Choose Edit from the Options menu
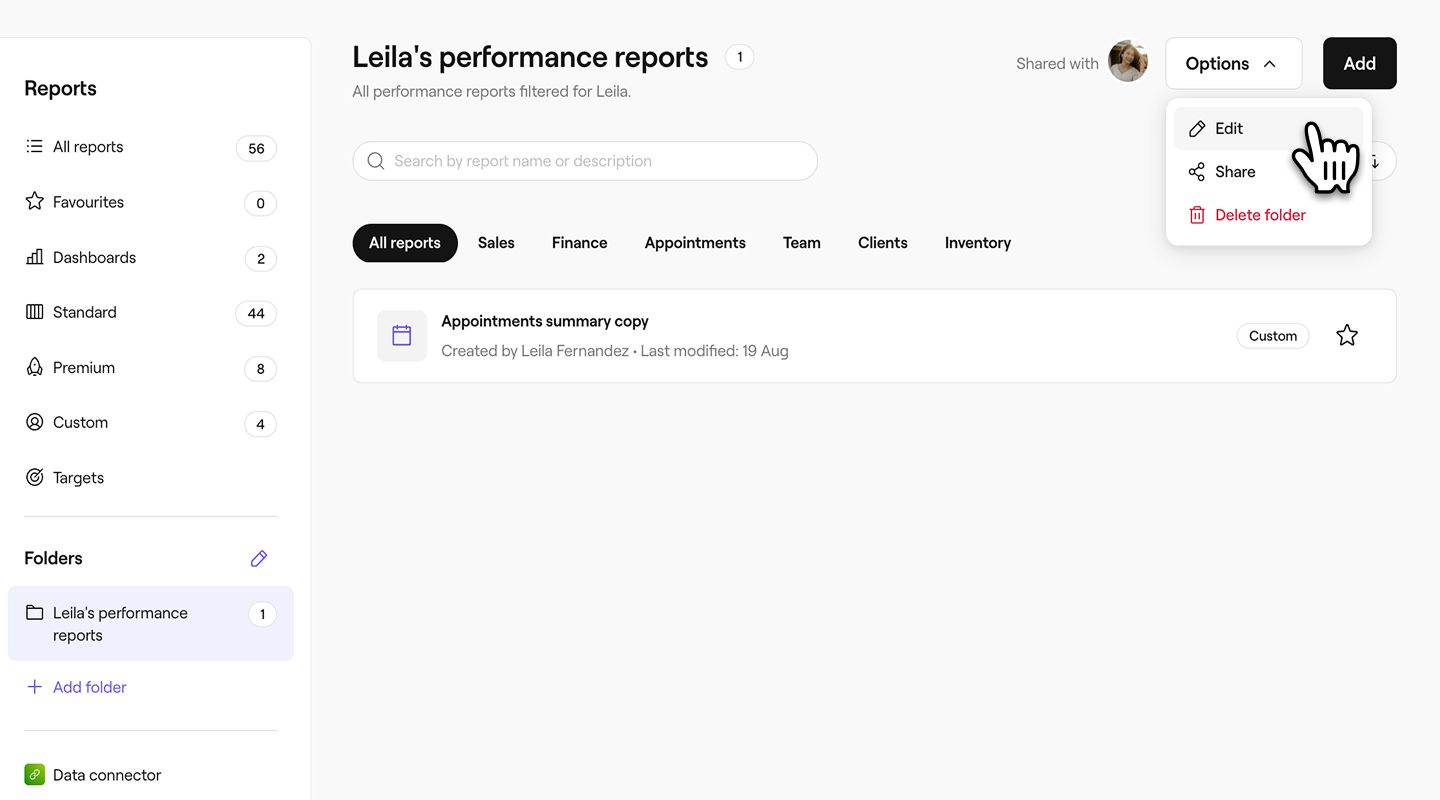 click(x=1229, y=129)
